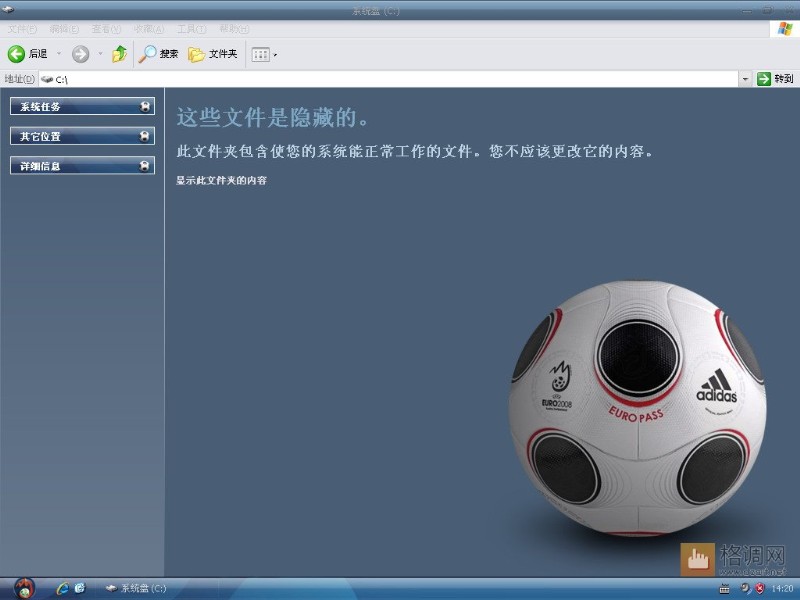Click the keyboard input tray icon
The image size is (800, 600).
(724, 589)
